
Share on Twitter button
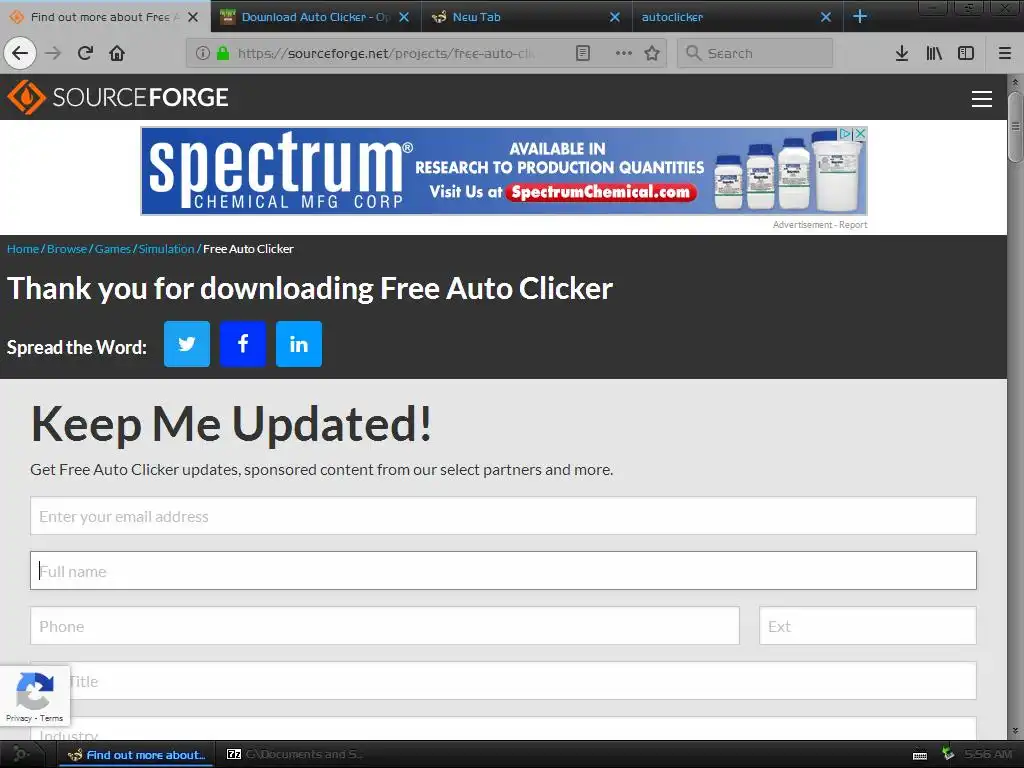point(187,344)
